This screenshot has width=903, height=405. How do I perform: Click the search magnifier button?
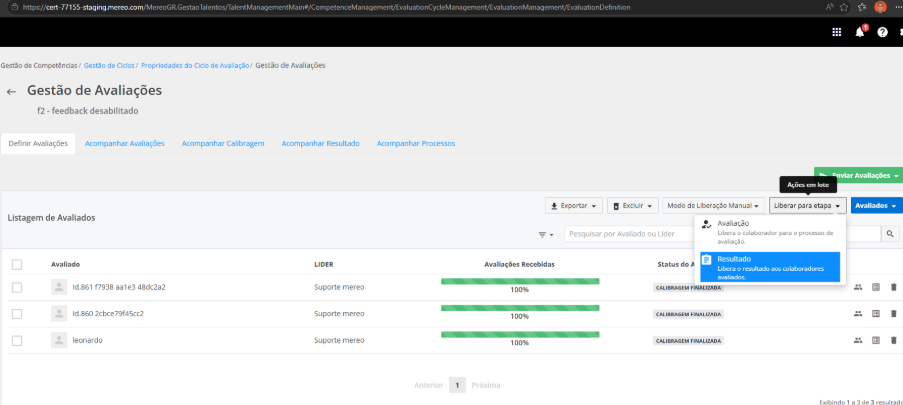pos(890,233)
